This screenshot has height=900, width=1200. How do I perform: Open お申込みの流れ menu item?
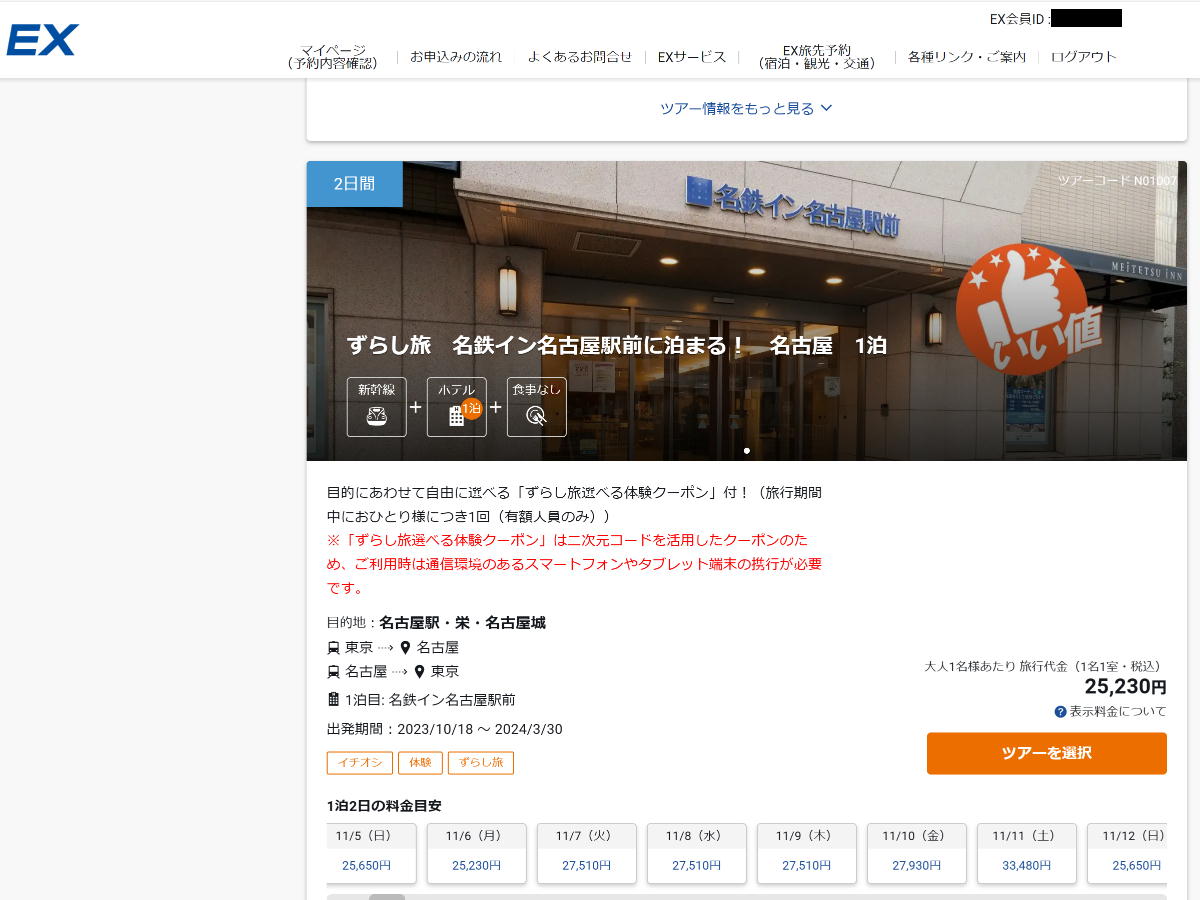pos(456,57)
